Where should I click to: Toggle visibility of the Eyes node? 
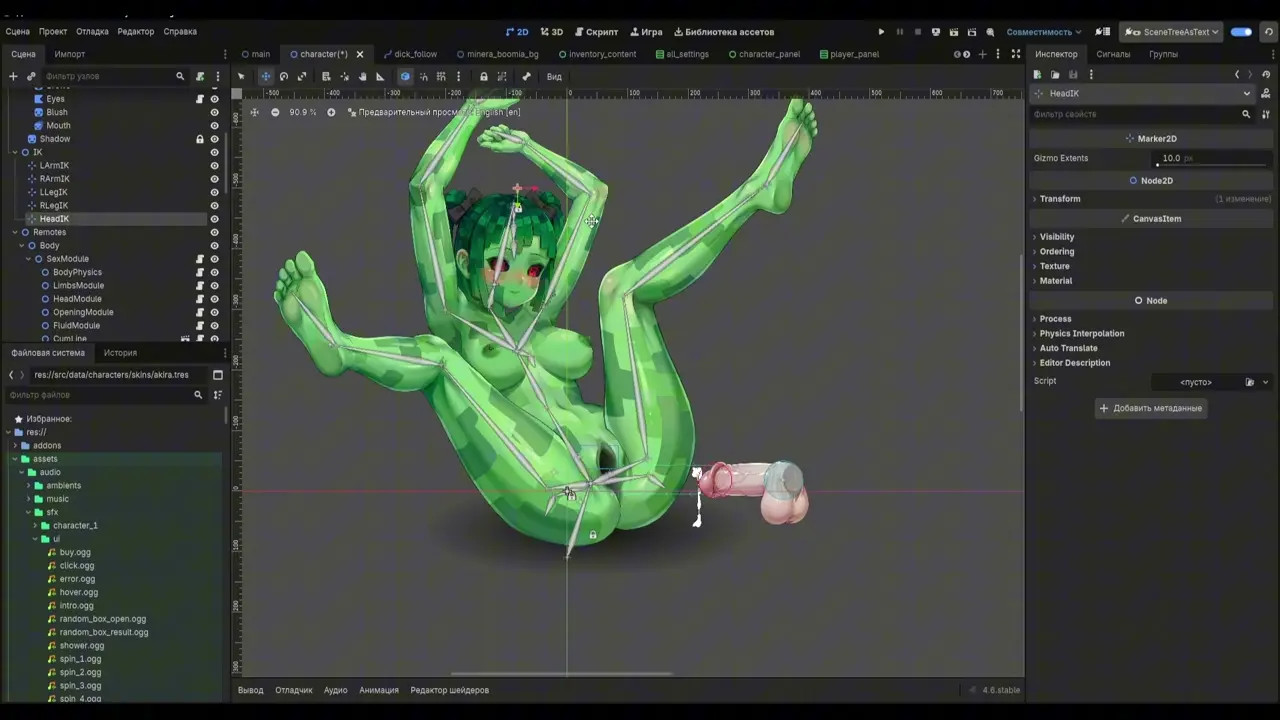(x=215, y=99)
